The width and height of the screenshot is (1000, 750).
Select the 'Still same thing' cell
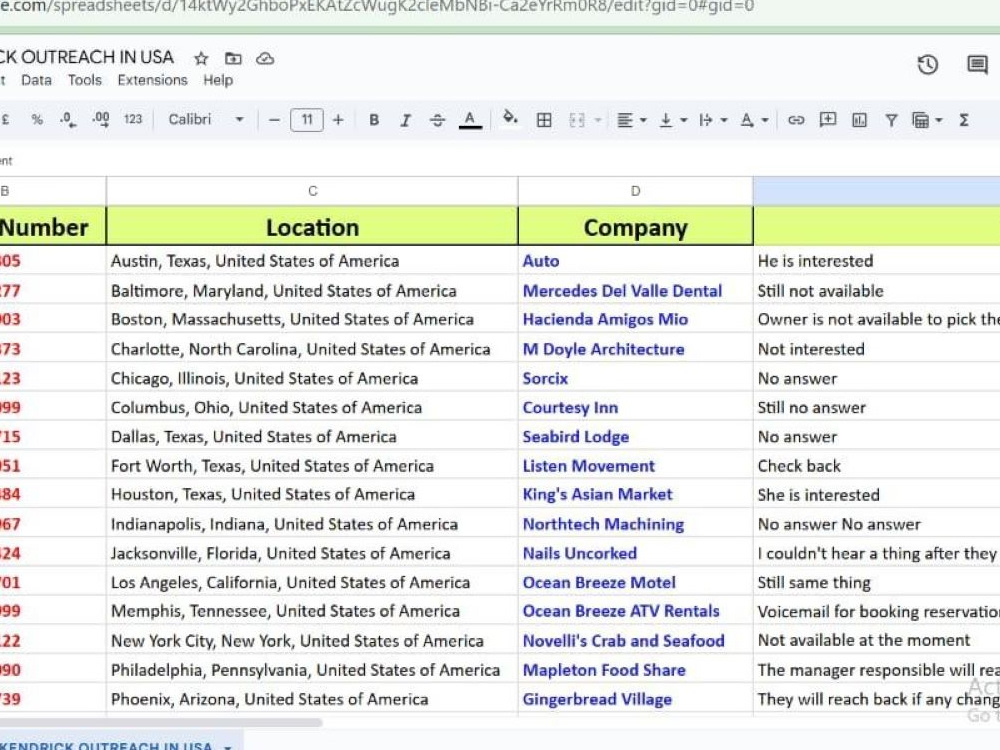click(876, 582)
